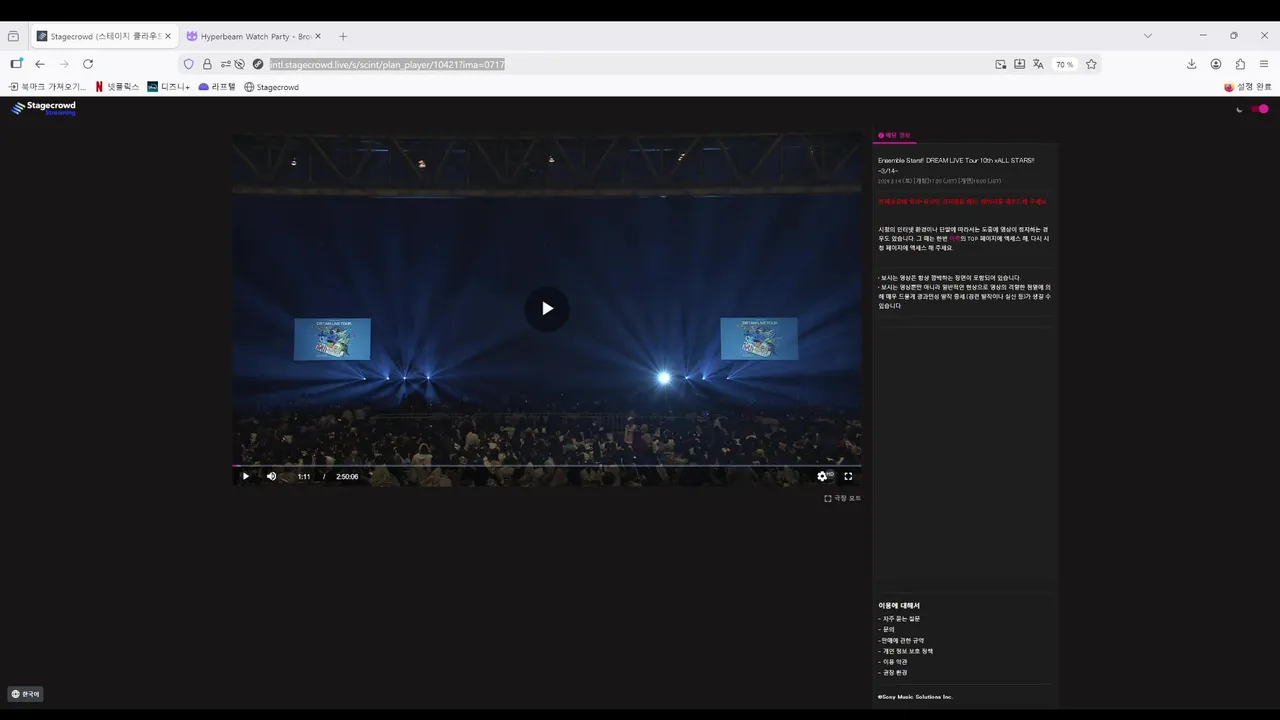1280x720 pixels.
Task: Open the 자주 묻는 질문 link
Action: tap(901, 619)
